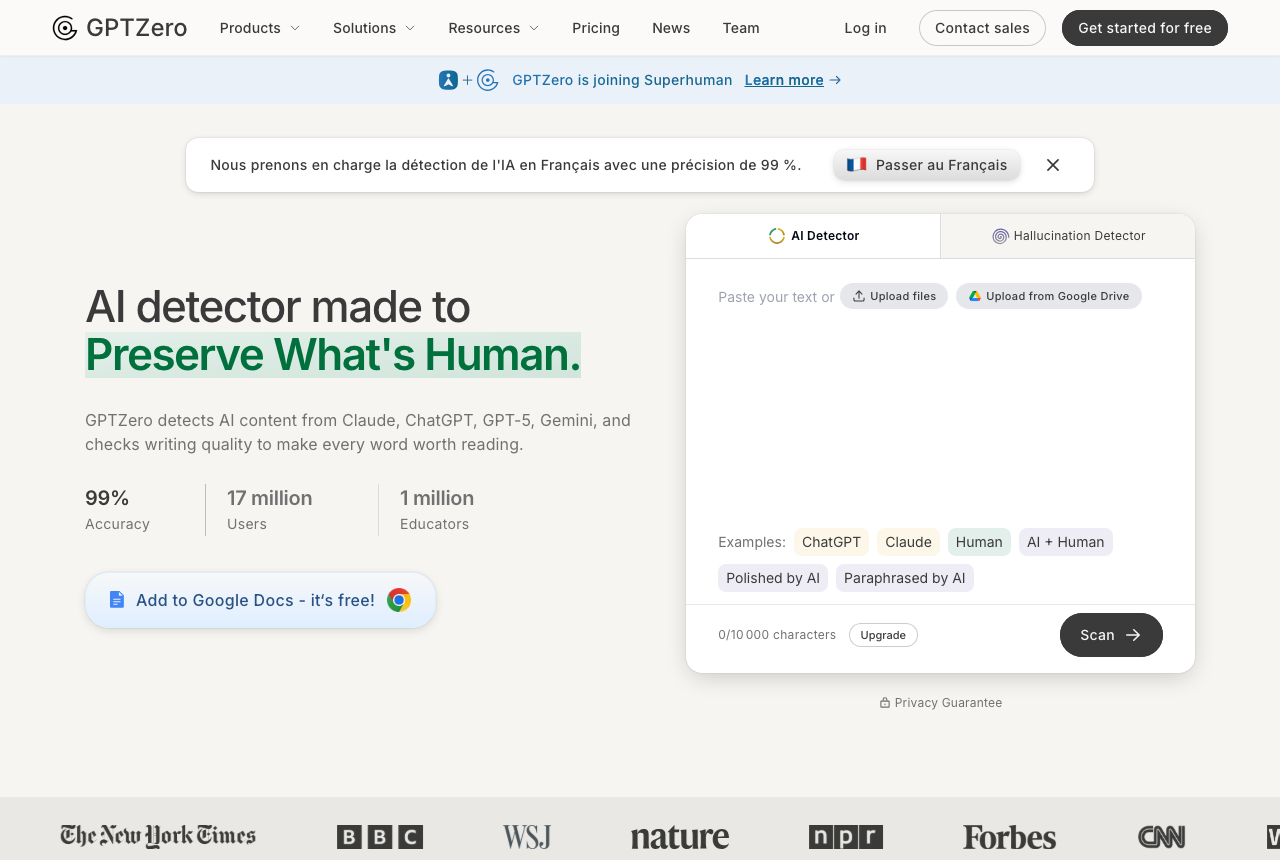
Task: Click the Chrome icon in Google Docs button
Action: (x=399, y=600)
